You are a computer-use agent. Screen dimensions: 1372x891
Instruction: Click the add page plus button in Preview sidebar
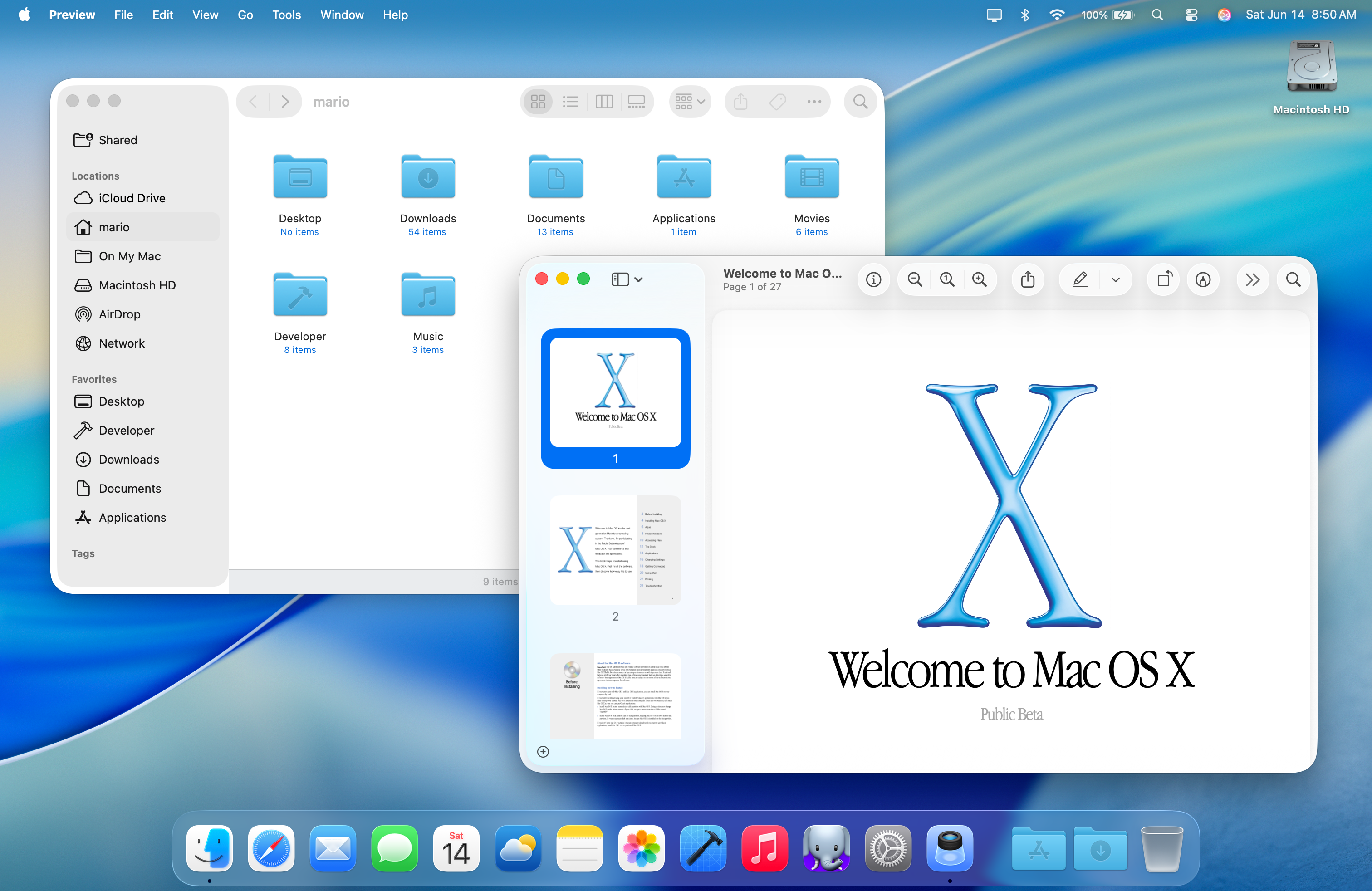[543, 752]
